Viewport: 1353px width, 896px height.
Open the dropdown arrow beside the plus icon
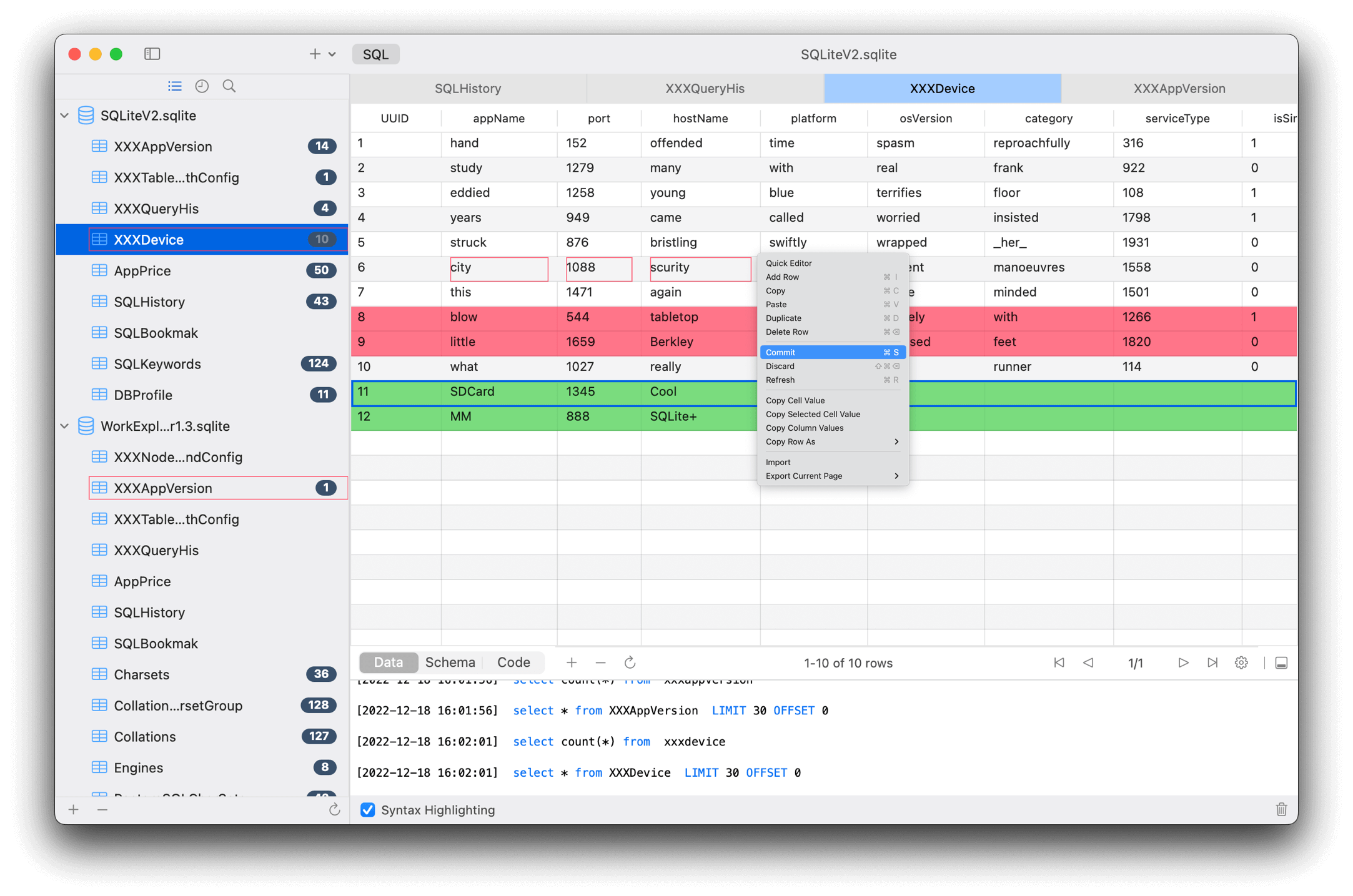coord(332,54)
